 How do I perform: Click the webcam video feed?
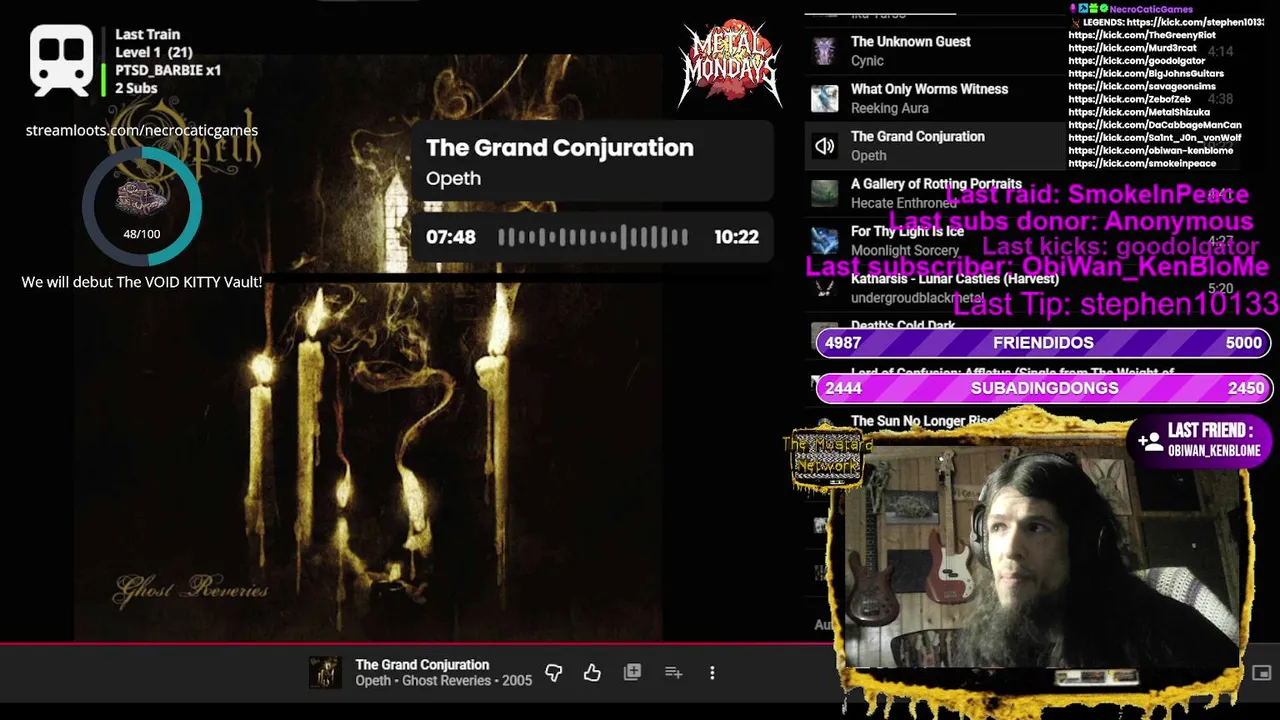click(1042, 557)
